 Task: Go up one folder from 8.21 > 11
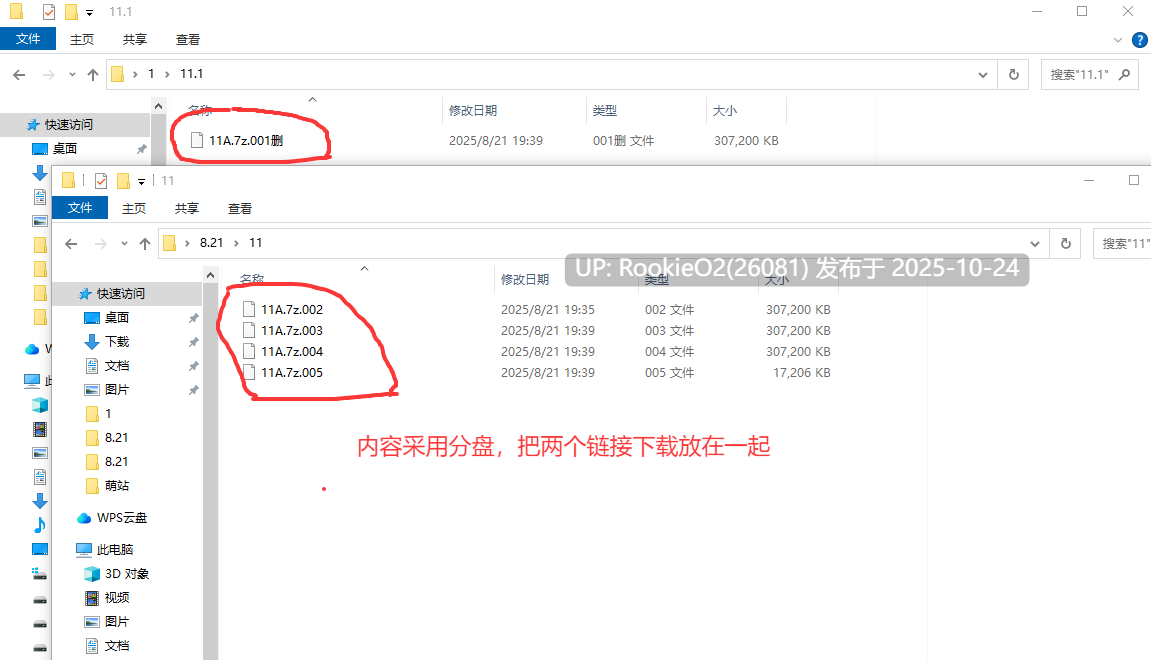coord(145,244)
